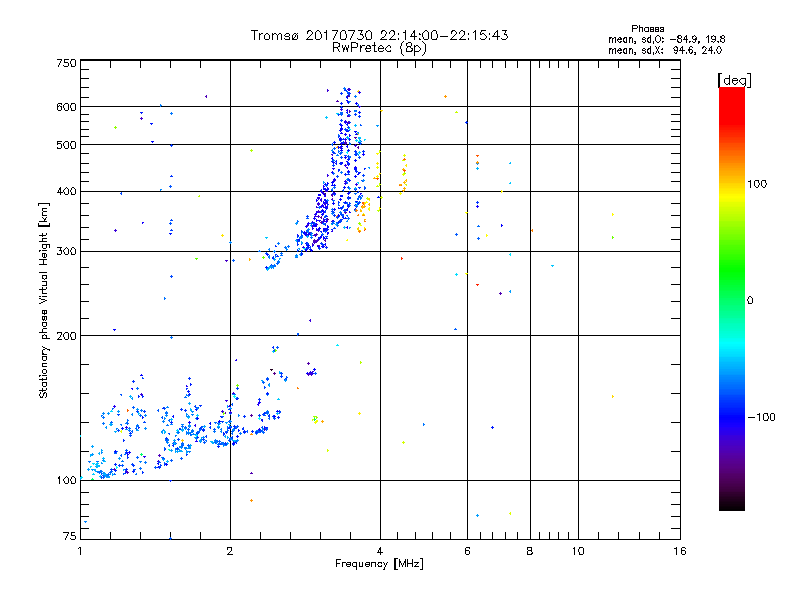800x600 pixels.
Task: Click the y-axis tick label '500'
Action: pyautogui.click(x=67, y=145)
